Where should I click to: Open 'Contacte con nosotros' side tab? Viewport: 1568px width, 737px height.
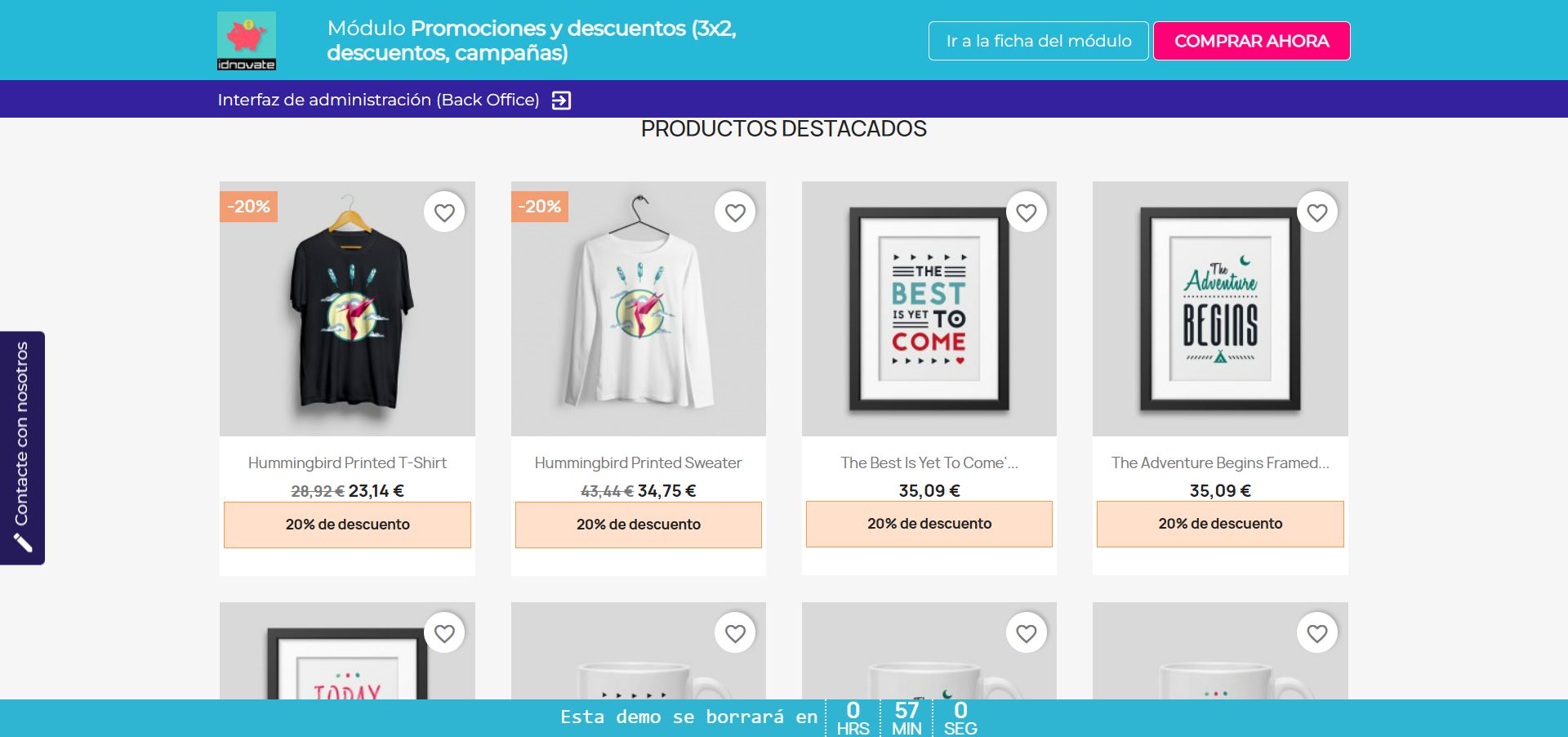click(x=22, y=448)
